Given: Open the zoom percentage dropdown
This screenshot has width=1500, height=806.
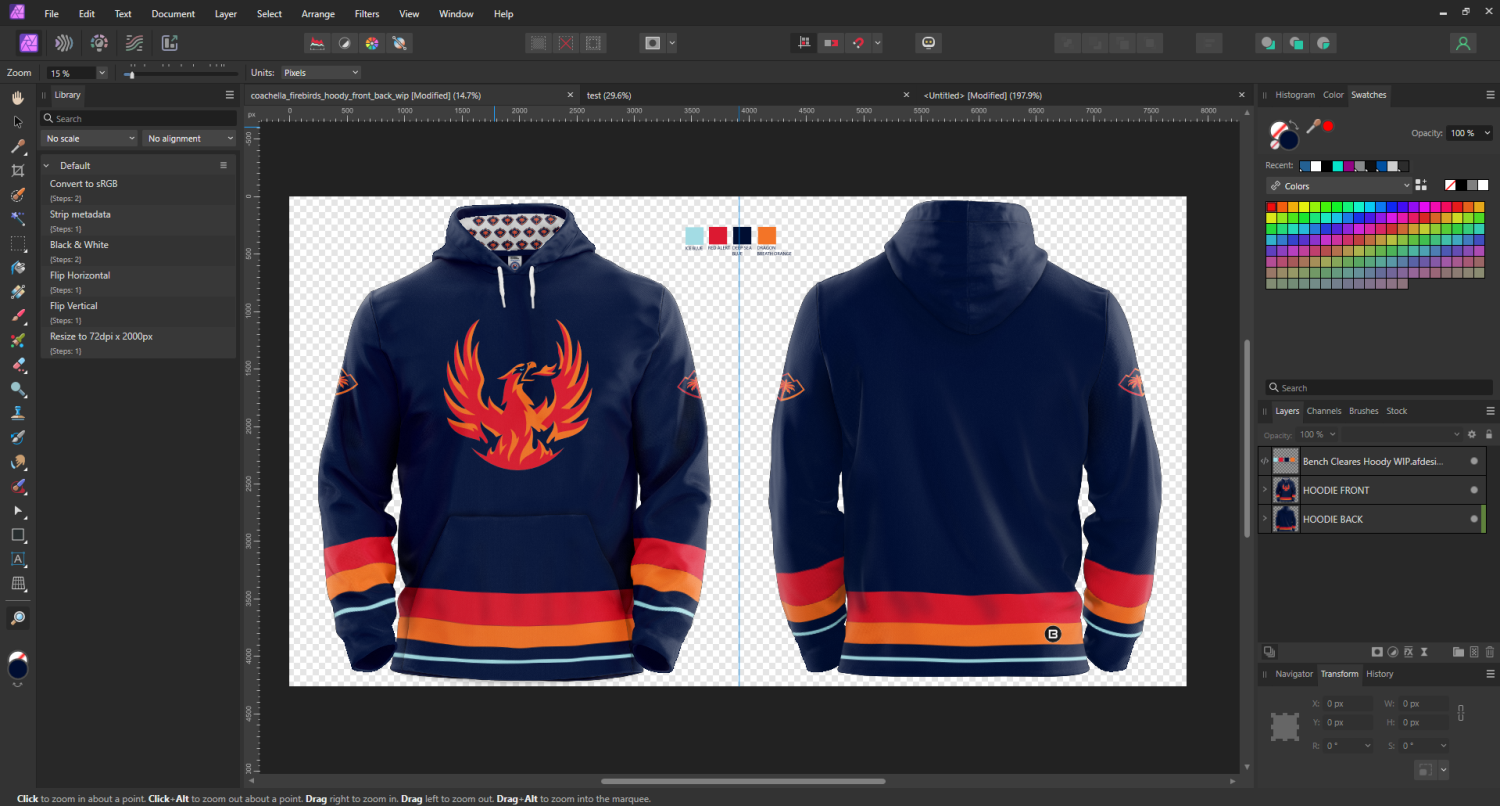Looking at the screenshot, I should pyautogui.click(x=101, y=72).
